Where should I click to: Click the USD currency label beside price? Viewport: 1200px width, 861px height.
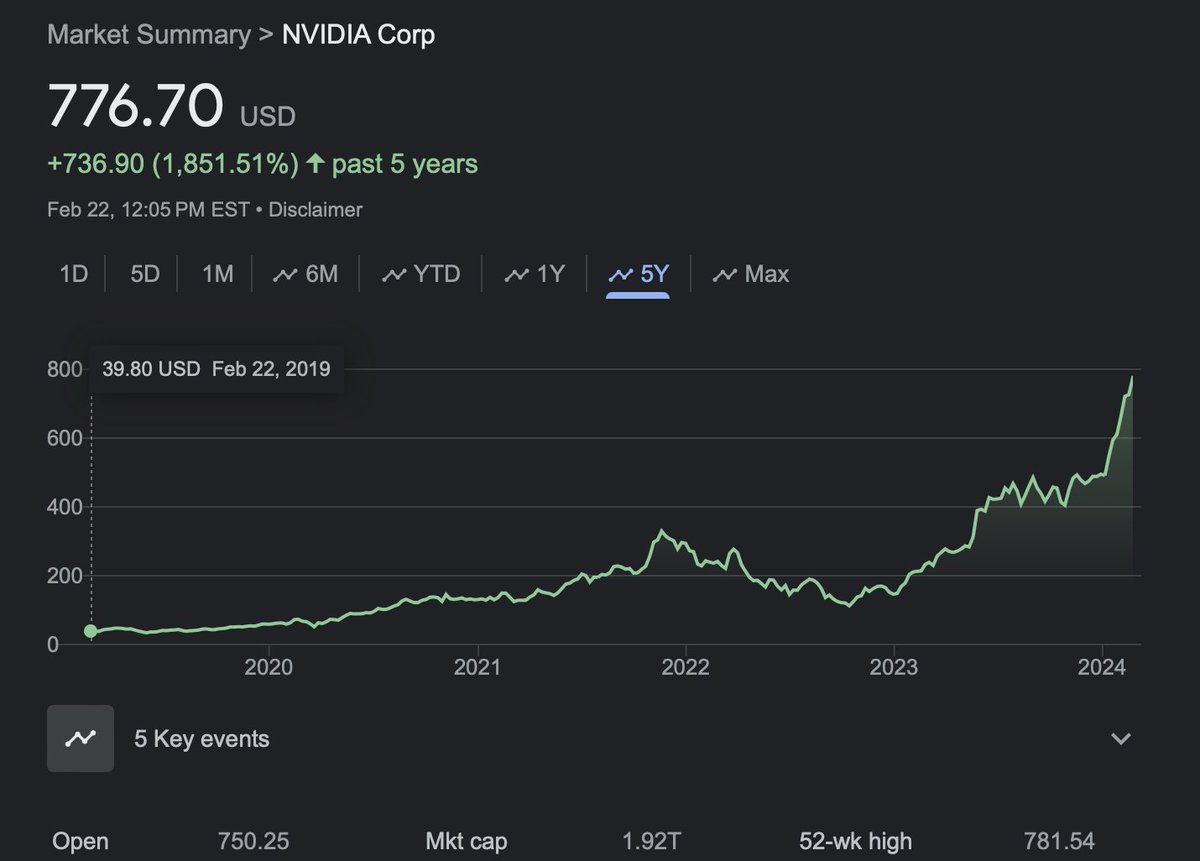pyautogui.click(x=268, y=117)
